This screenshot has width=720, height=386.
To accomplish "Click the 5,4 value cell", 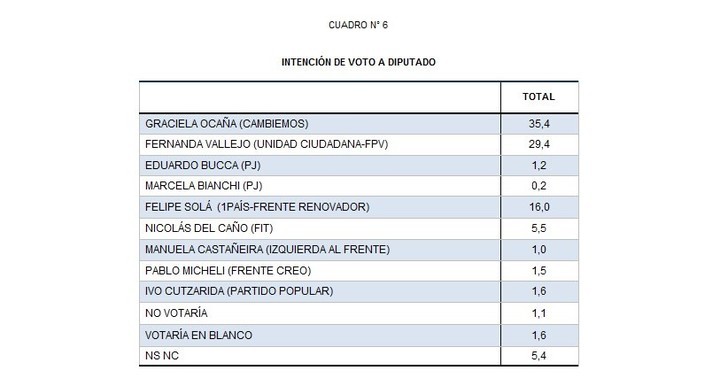I will 539,356.
